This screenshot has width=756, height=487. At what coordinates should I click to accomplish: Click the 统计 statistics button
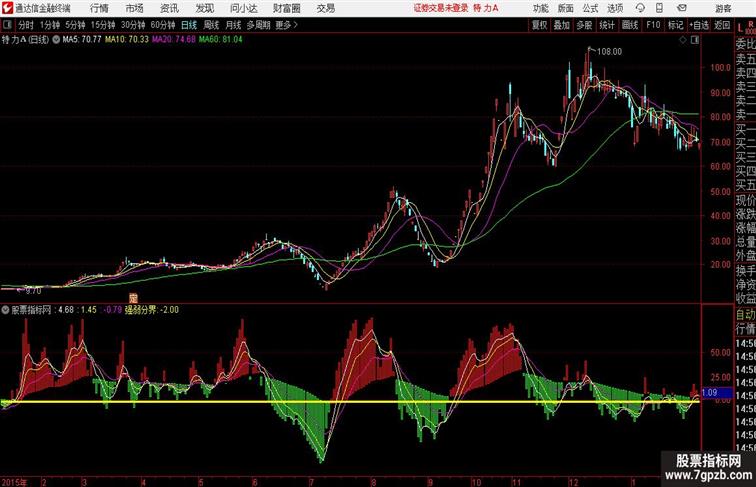tap(607, 25)
